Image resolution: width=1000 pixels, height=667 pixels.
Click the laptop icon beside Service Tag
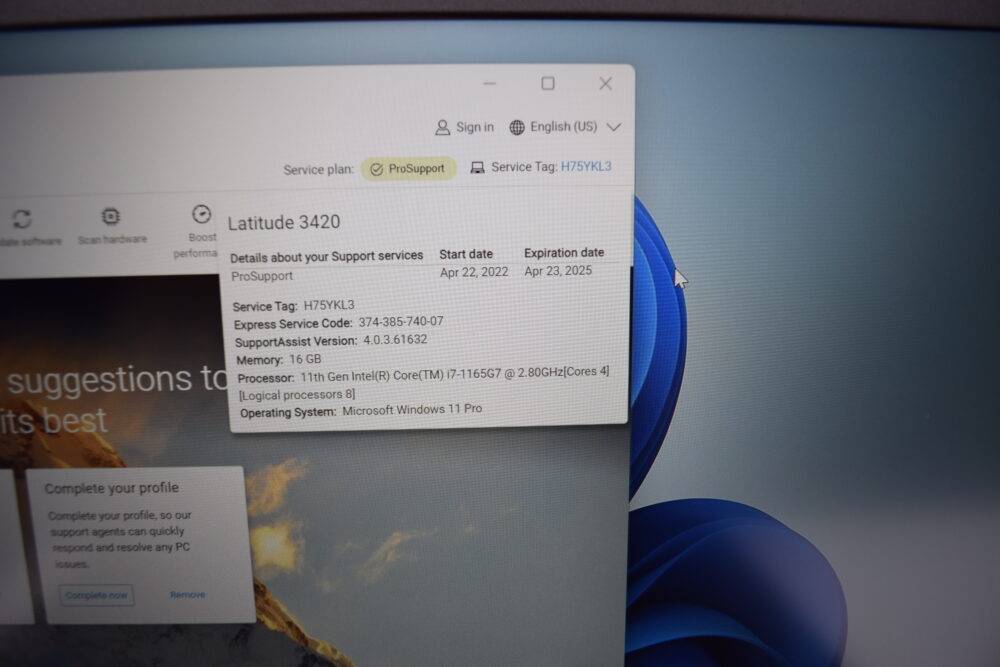click(477, 168)
